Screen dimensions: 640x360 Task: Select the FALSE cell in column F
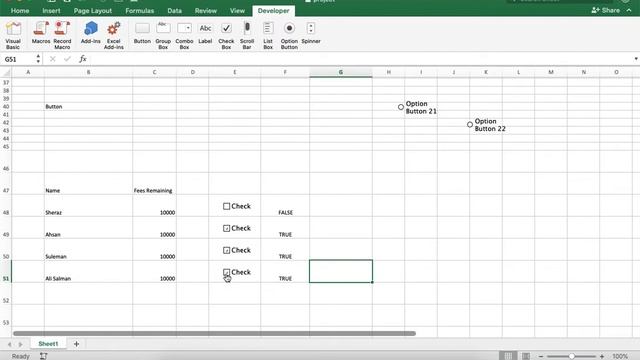coord(285,206)
